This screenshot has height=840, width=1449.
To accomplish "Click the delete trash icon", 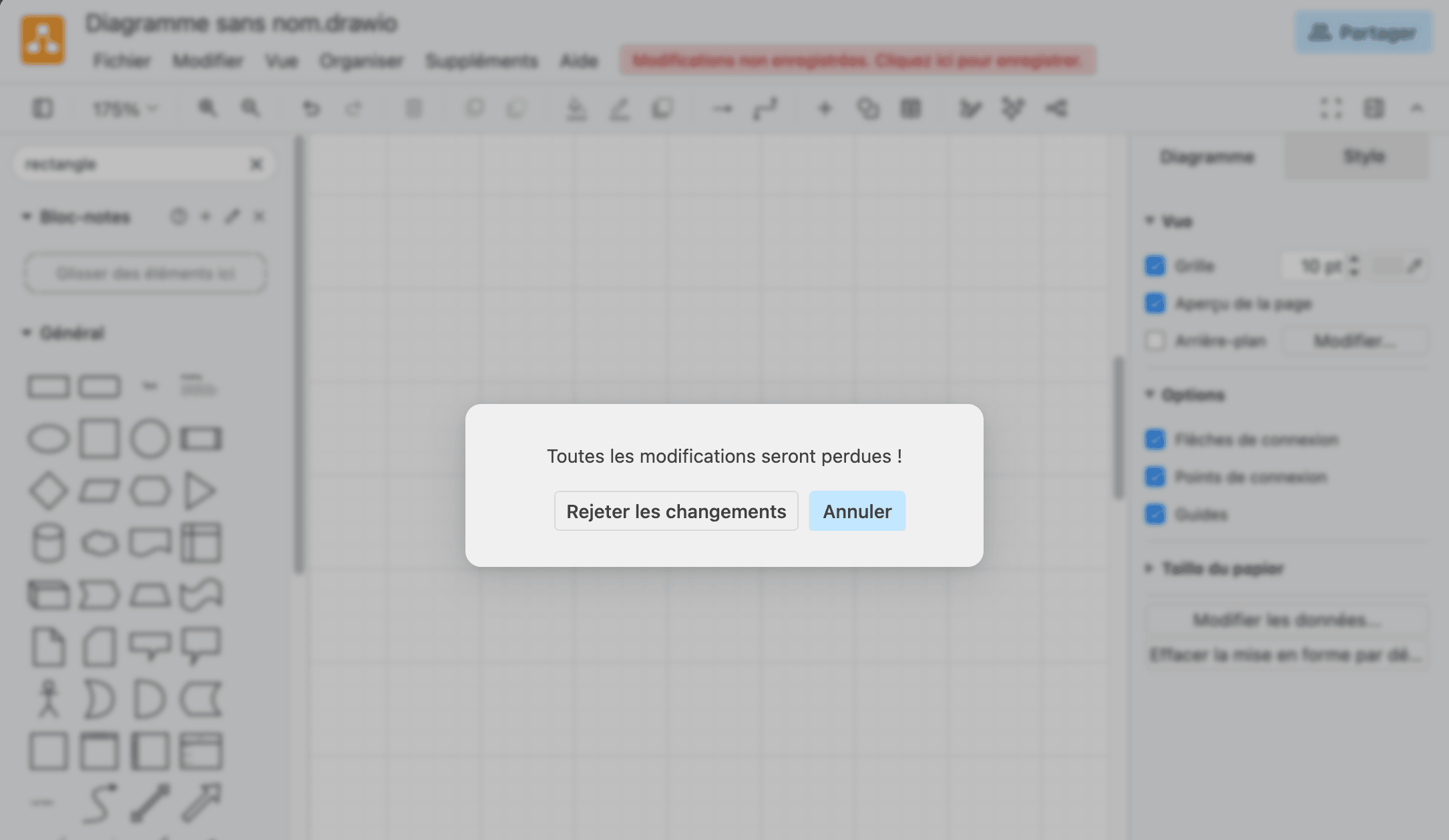I will (x=414, y=108).
